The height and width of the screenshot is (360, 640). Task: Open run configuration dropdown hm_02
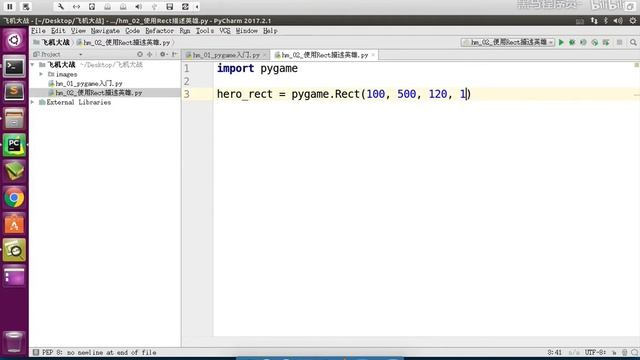click(508, 42)
